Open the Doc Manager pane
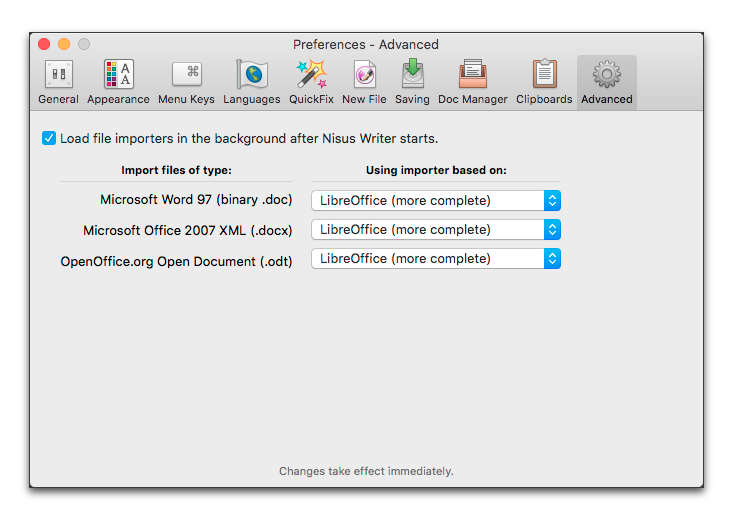This screenshot has width=733, height=520. click(x=473, y=82)
